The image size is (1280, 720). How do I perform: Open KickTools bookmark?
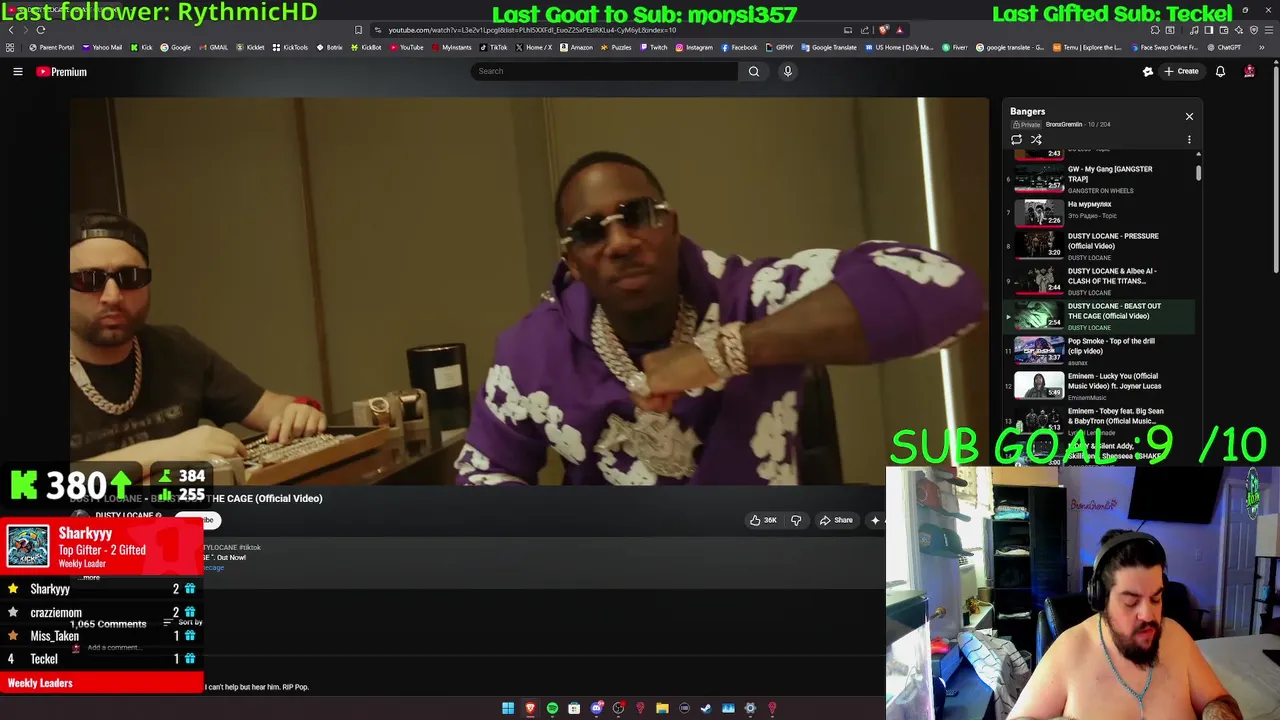290,47
